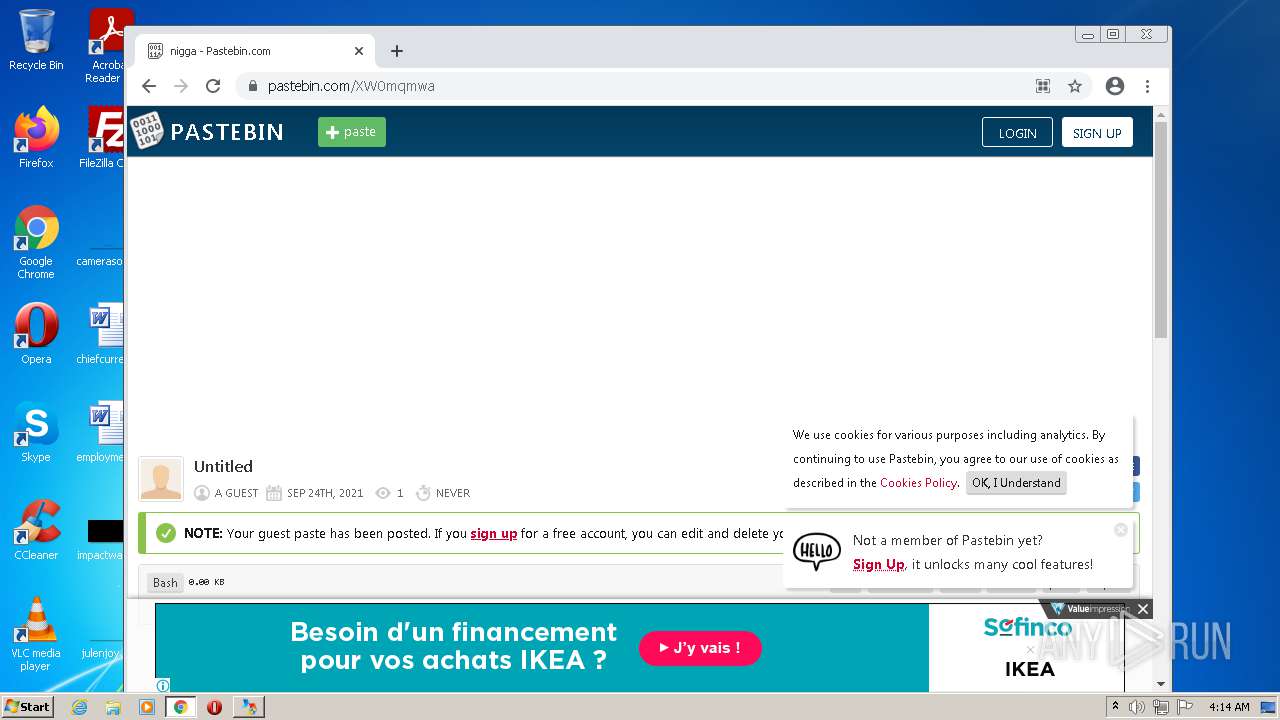Open Acrobat Reader desktop shortcut

106,46
